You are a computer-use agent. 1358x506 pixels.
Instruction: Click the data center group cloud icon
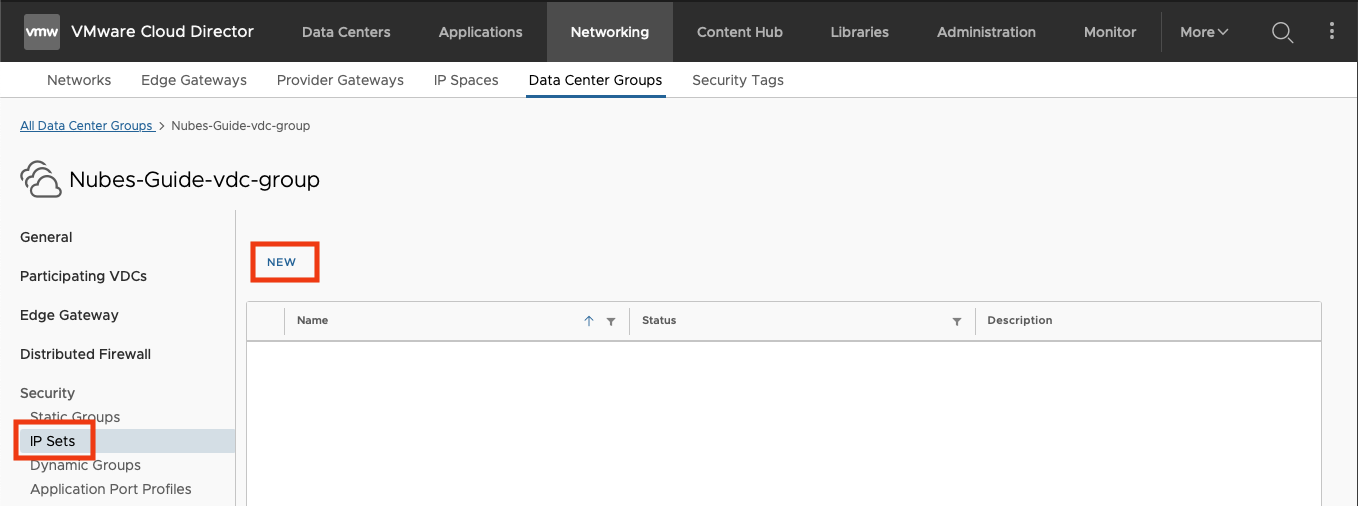point(40,179)
